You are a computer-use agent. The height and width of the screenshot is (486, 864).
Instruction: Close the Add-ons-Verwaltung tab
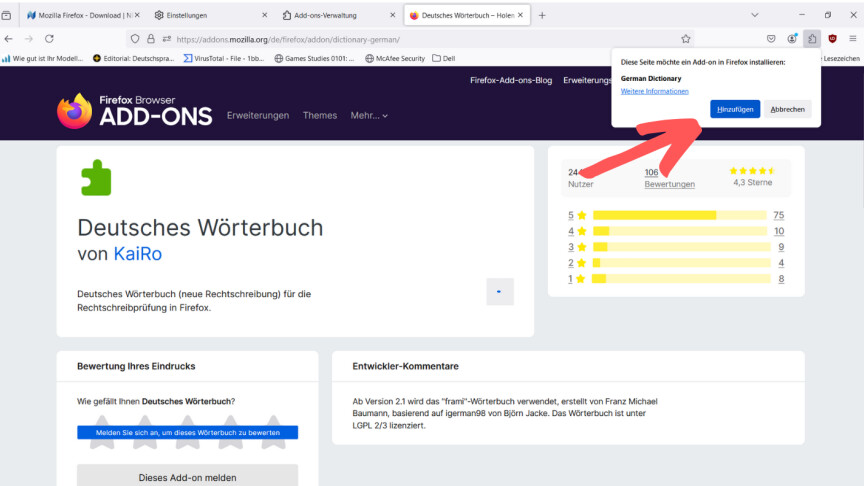(392, 15)
